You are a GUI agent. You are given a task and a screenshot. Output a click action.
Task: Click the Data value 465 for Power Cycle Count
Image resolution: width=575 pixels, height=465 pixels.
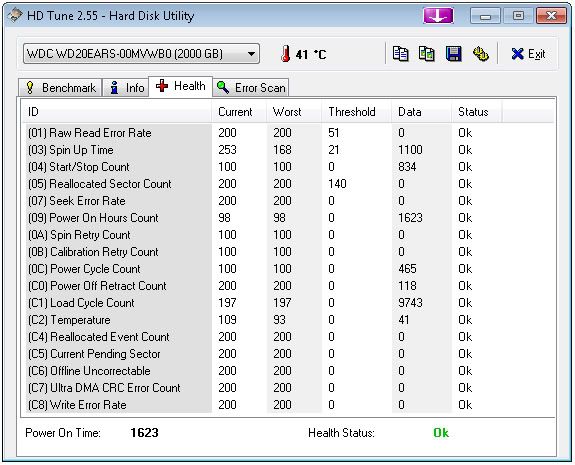point(407,269)
